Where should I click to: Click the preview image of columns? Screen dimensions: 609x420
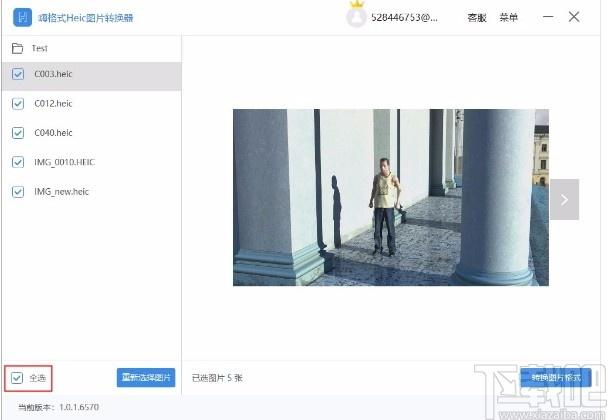pyautogui.click(x=391, y=197)
